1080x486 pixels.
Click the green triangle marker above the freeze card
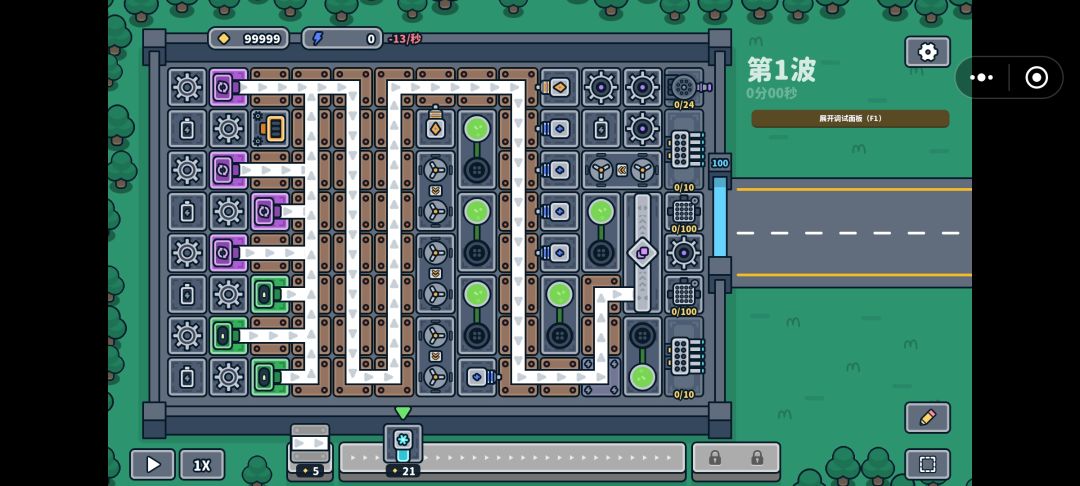coord(403,412)
